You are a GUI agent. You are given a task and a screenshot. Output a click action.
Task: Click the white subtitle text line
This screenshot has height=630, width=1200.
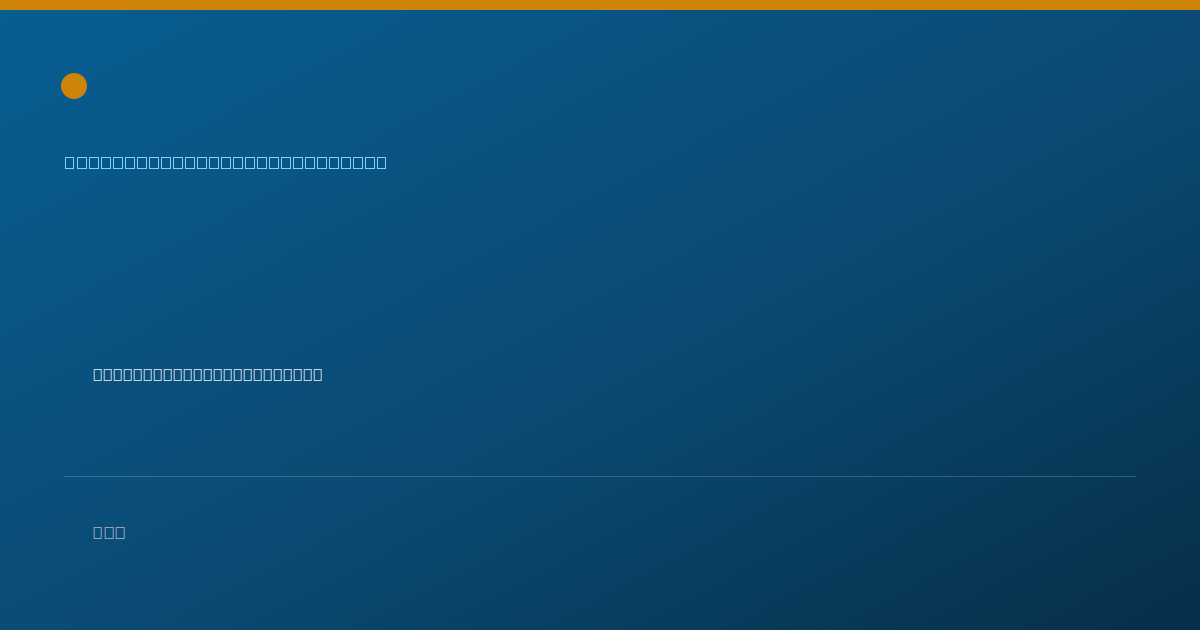point(208,374)
